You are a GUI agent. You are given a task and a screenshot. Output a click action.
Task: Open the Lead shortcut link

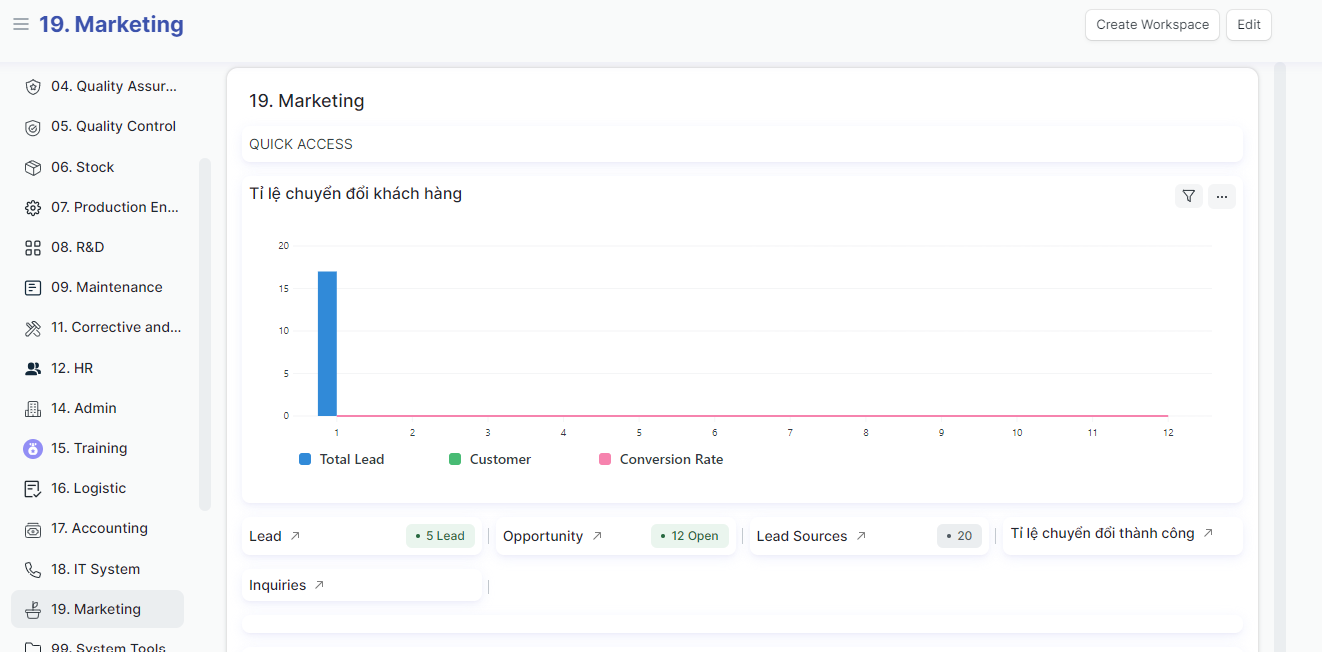(266, 536)
